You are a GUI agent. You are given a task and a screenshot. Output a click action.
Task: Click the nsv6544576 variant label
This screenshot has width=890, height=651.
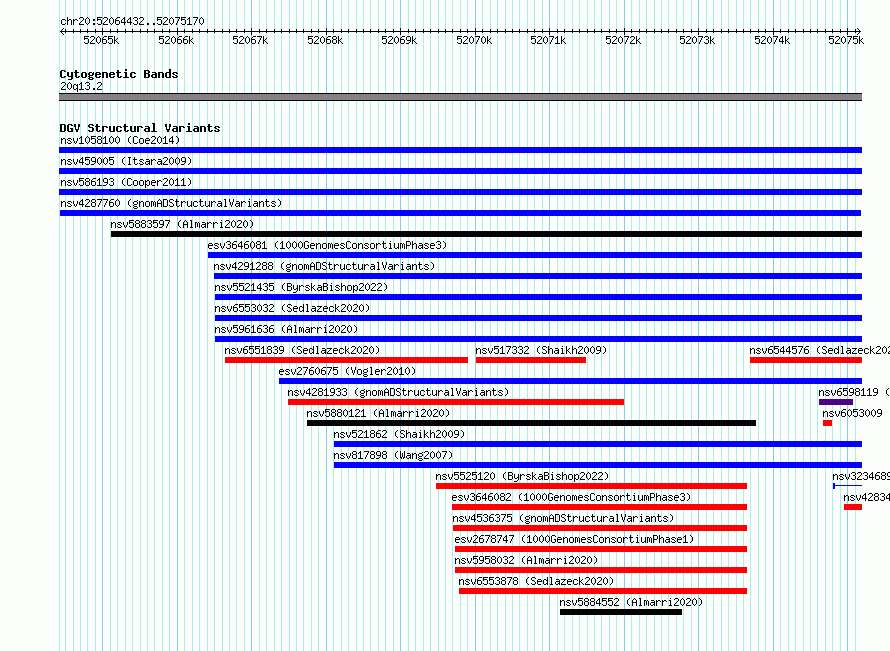pos(820,350)
